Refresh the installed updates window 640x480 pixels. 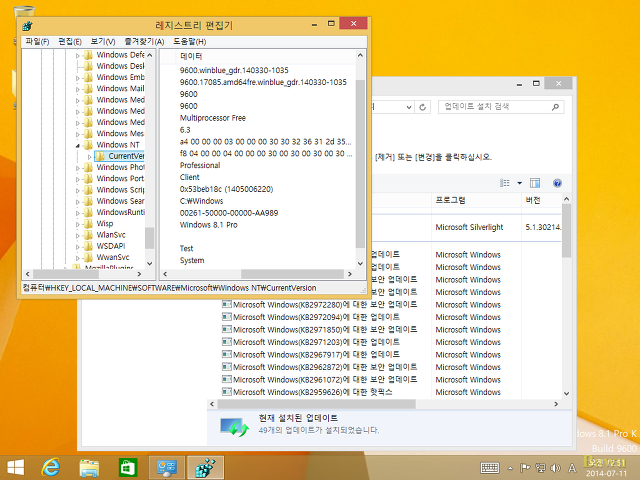pyautogui.click(x=422, y=107)
